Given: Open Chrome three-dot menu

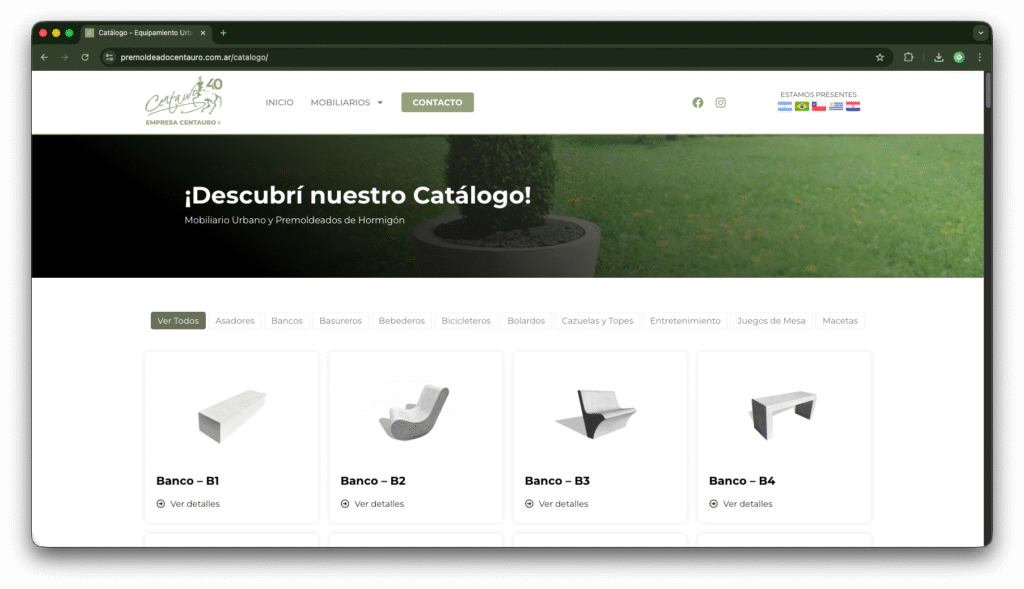Looking at the screenshot, I should [979, 57].
